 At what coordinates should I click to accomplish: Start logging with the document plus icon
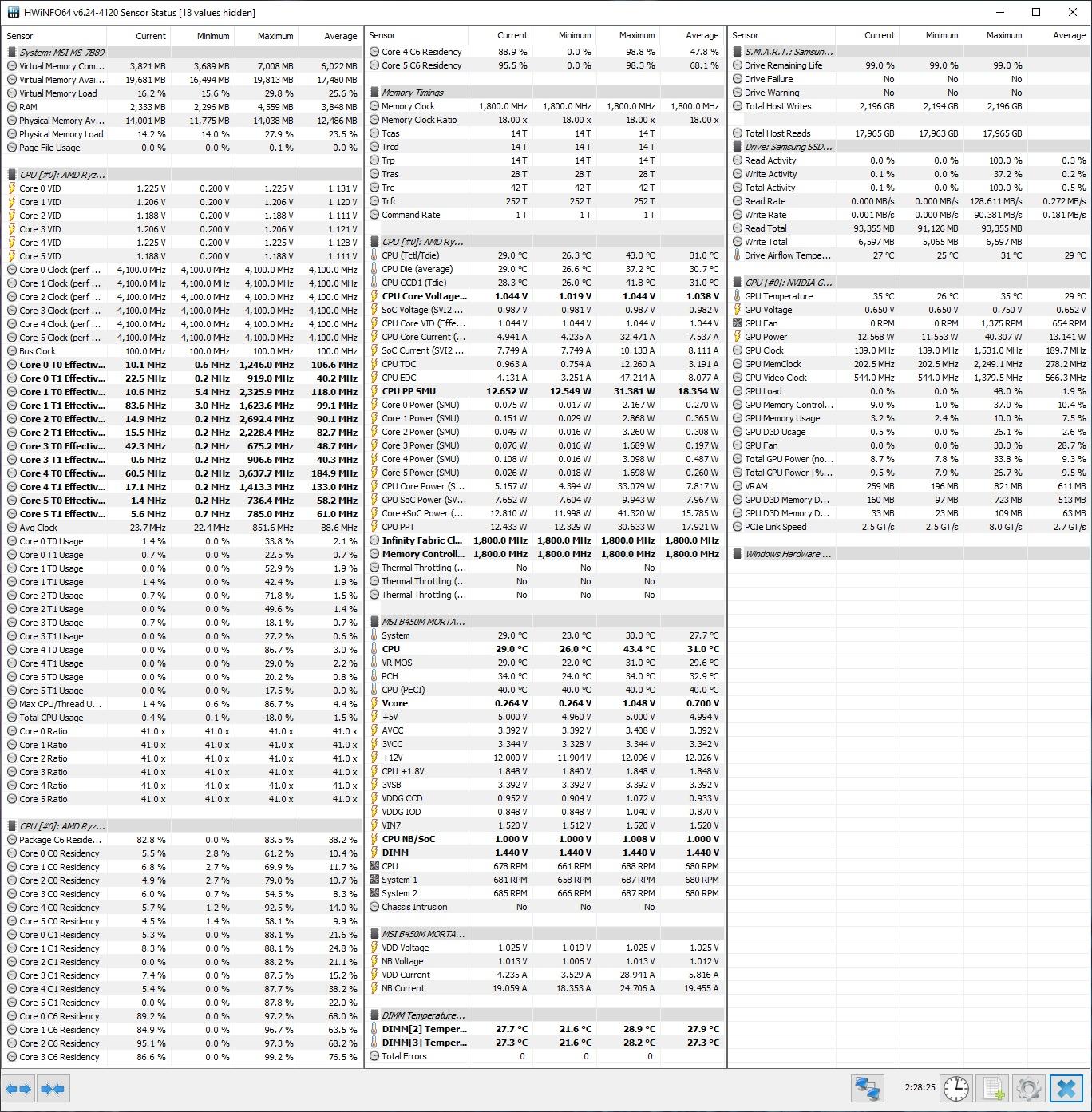point(992,1089)
